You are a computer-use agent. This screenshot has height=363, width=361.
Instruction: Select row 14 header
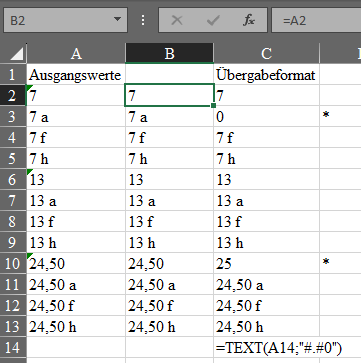click(13, 347)
